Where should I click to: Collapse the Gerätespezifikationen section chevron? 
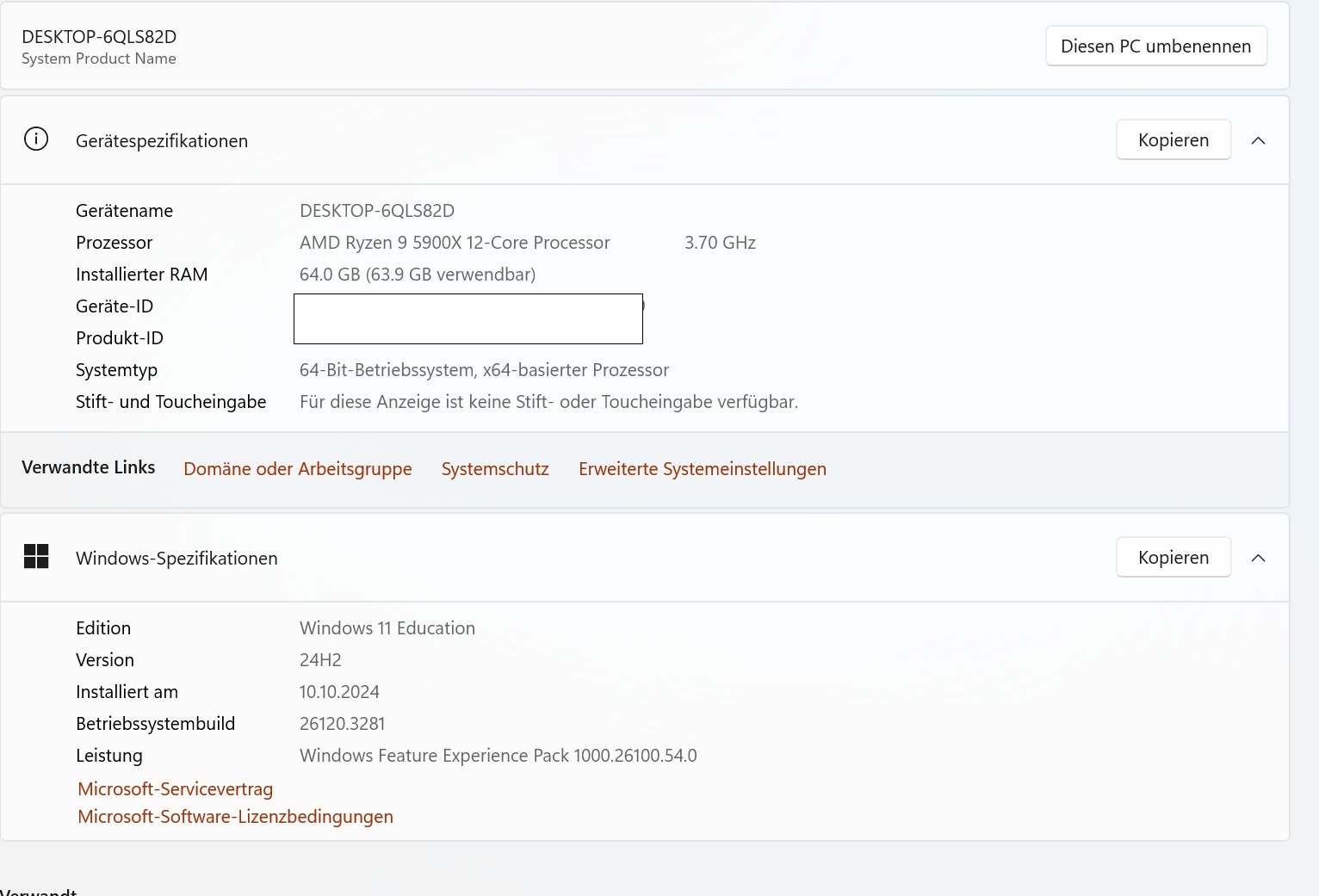[x=1258, y=140]
